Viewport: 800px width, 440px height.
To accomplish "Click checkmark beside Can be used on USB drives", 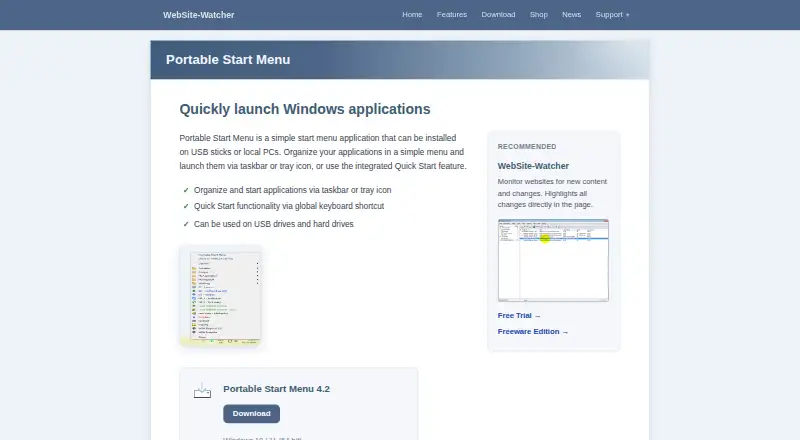I will coord(186,224).
